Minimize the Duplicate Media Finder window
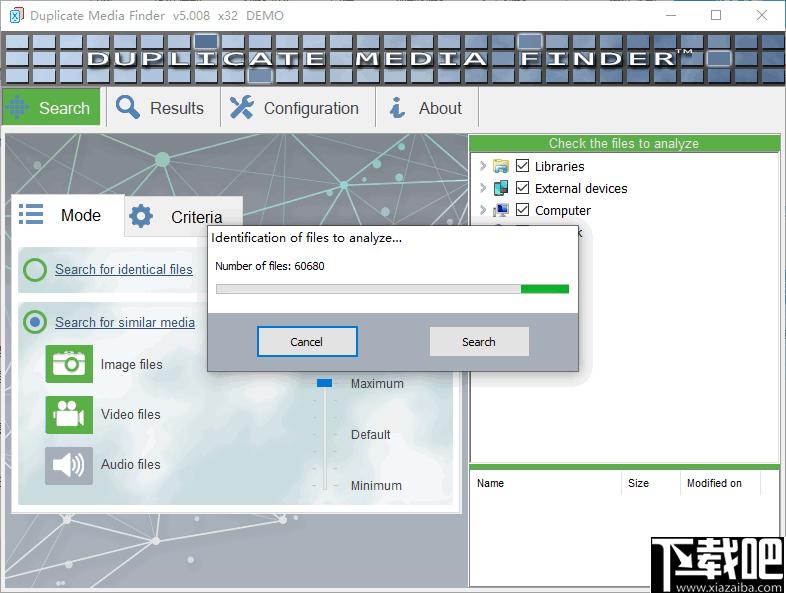This screenshot has height=593, width=786. point(671,16)
